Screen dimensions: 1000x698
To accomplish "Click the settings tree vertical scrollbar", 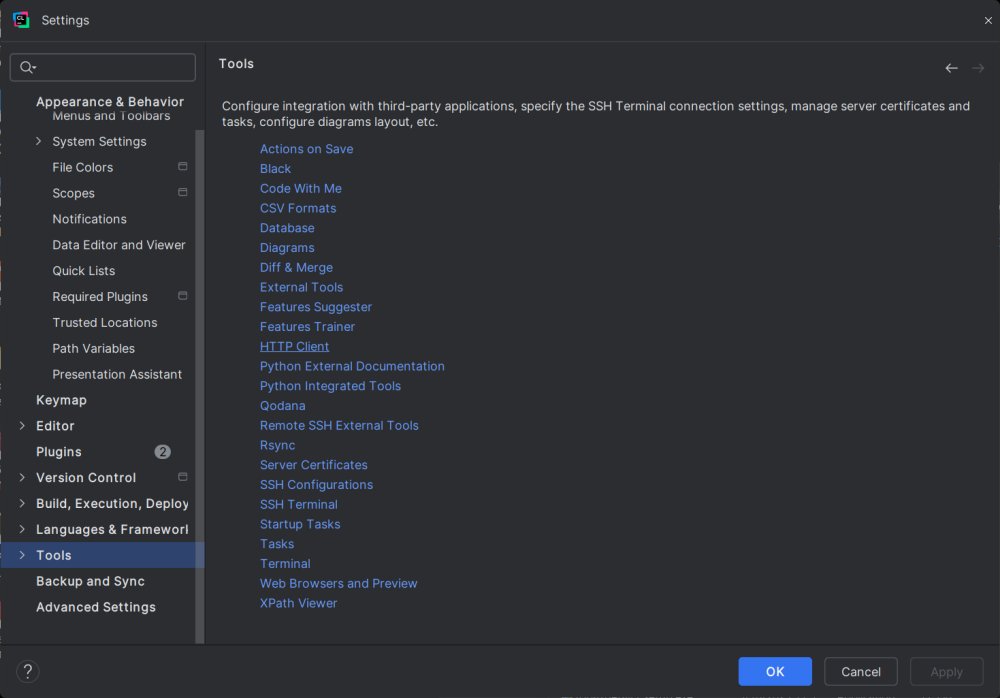I will click(200, 380).
